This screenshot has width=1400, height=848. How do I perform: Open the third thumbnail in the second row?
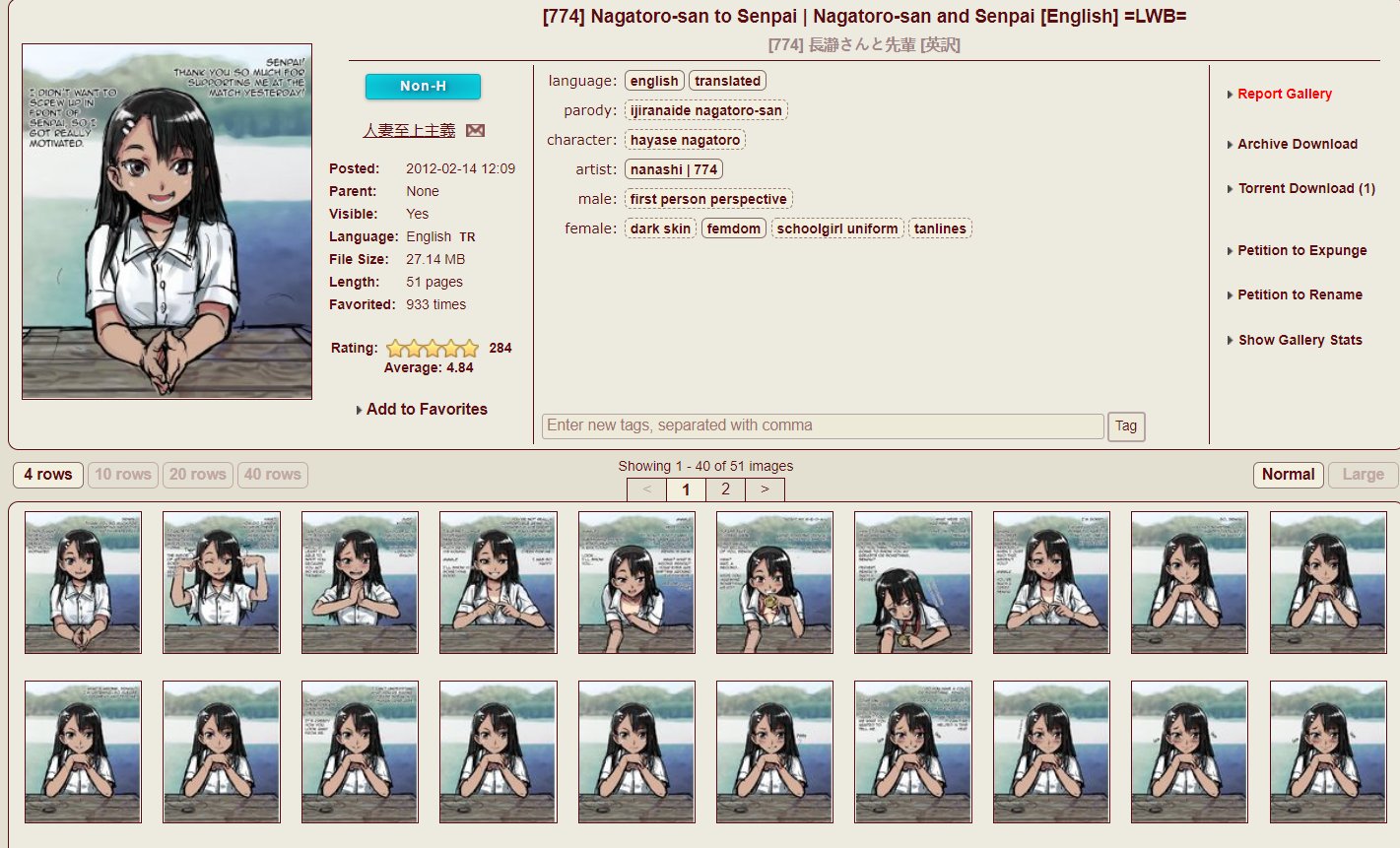pos(360,751)
